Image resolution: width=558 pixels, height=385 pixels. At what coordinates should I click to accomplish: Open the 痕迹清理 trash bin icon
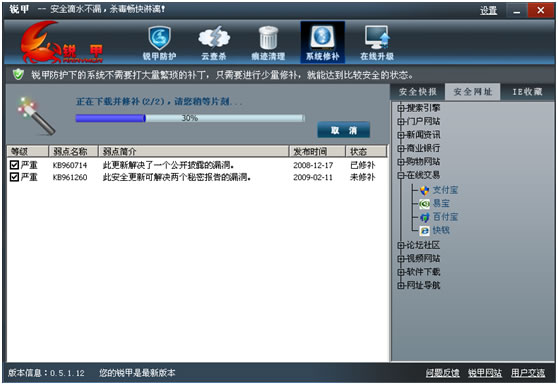pyautogui.click(x=268, y=43)
